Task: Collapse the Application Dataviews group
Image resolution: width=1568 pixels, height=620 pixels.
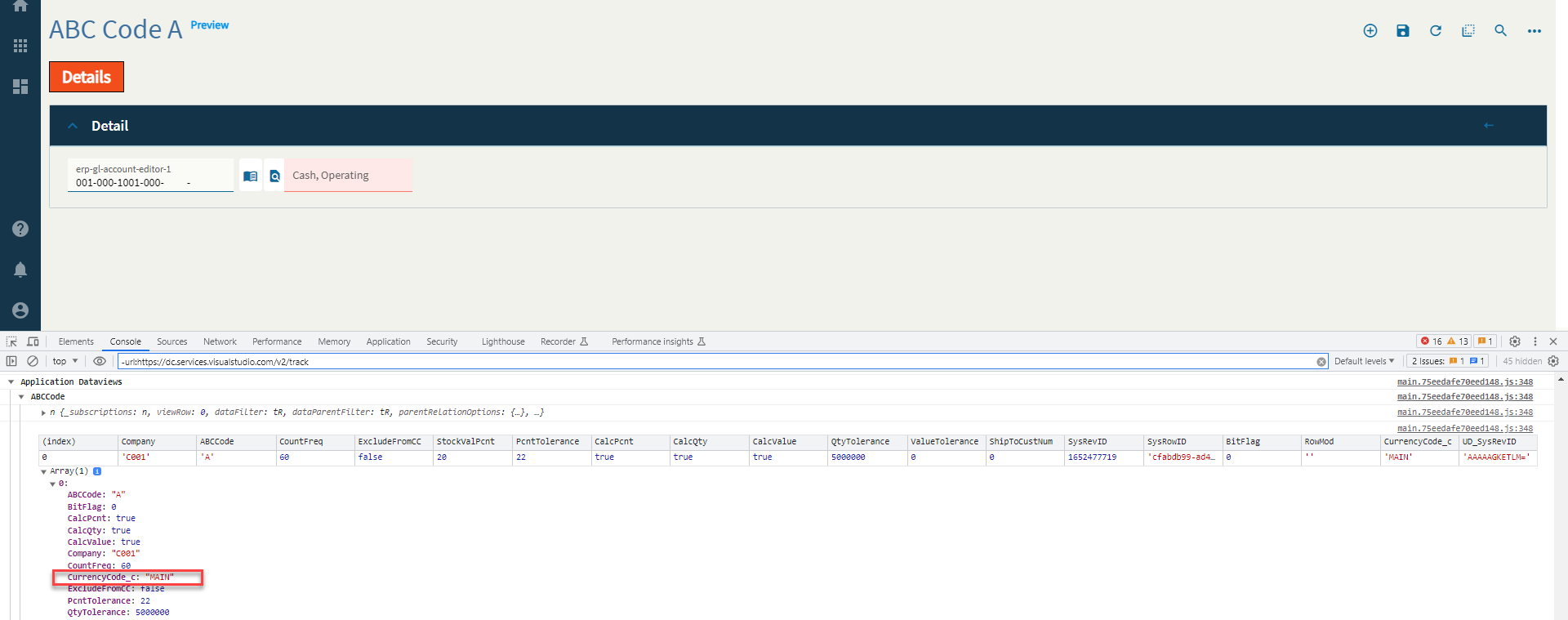Action: coord(11,382)
